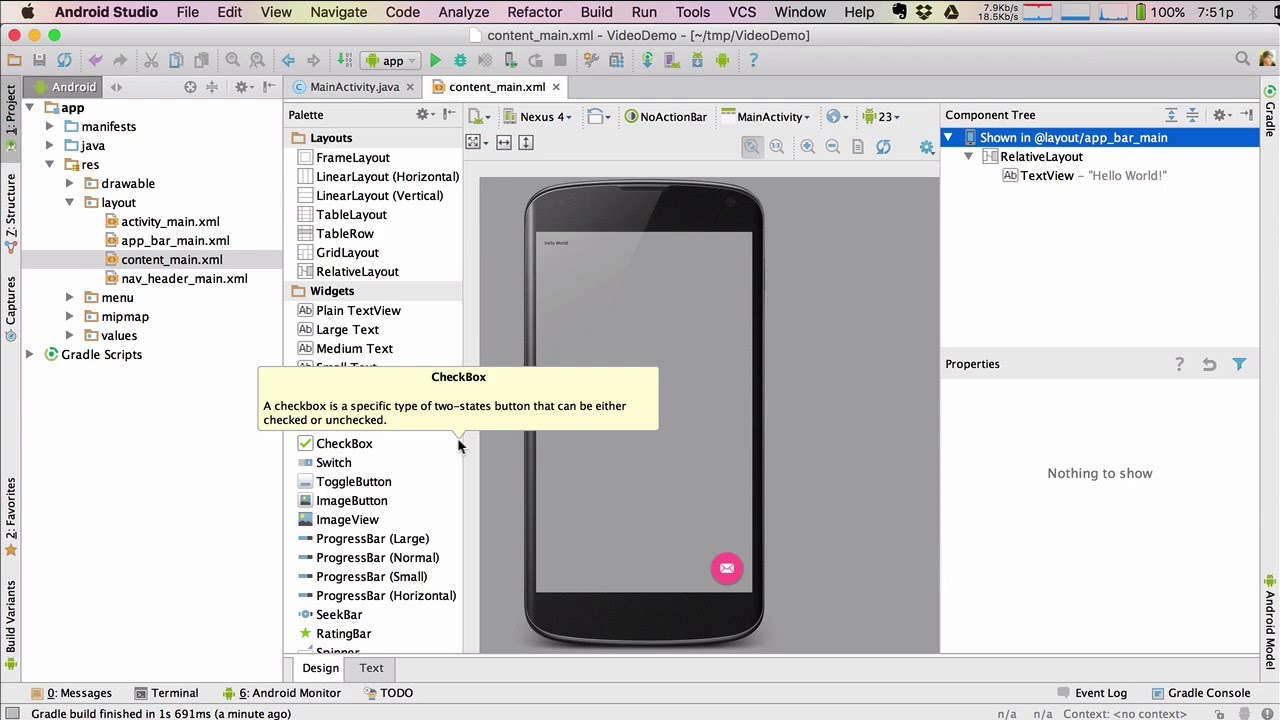
Task: Select the Design tab
Action: click(320, 668)
